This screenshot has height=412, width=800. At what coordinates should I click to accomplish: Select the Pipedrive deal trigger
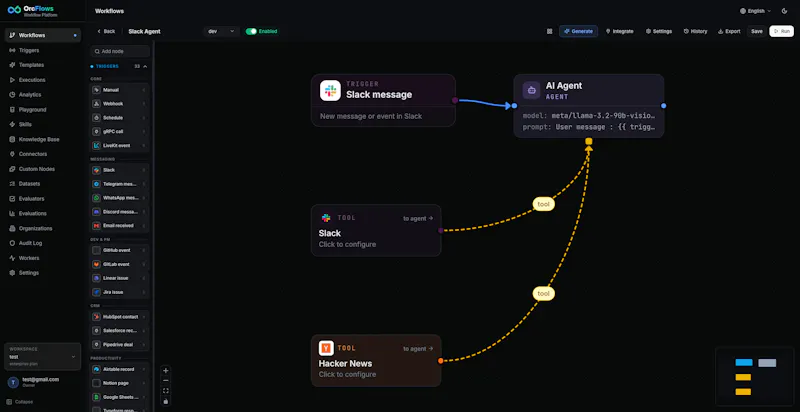(120, 344)
